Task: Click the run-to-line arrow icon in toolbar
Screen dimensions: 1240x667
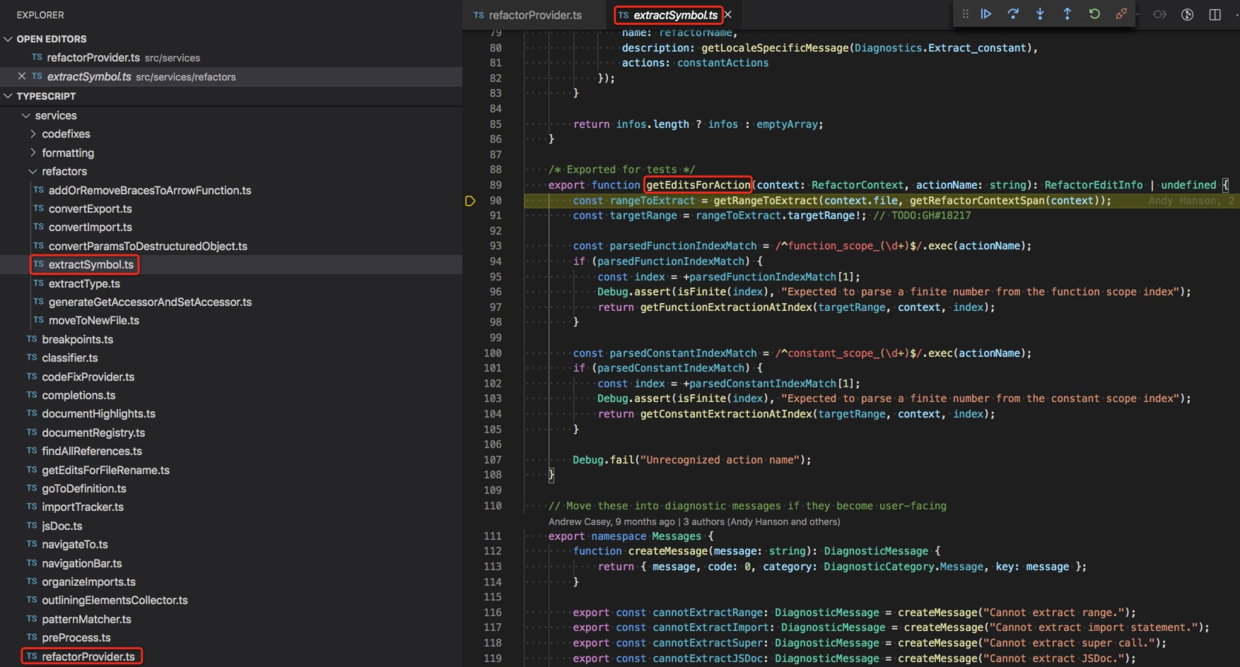Action: pos(1159,14)
